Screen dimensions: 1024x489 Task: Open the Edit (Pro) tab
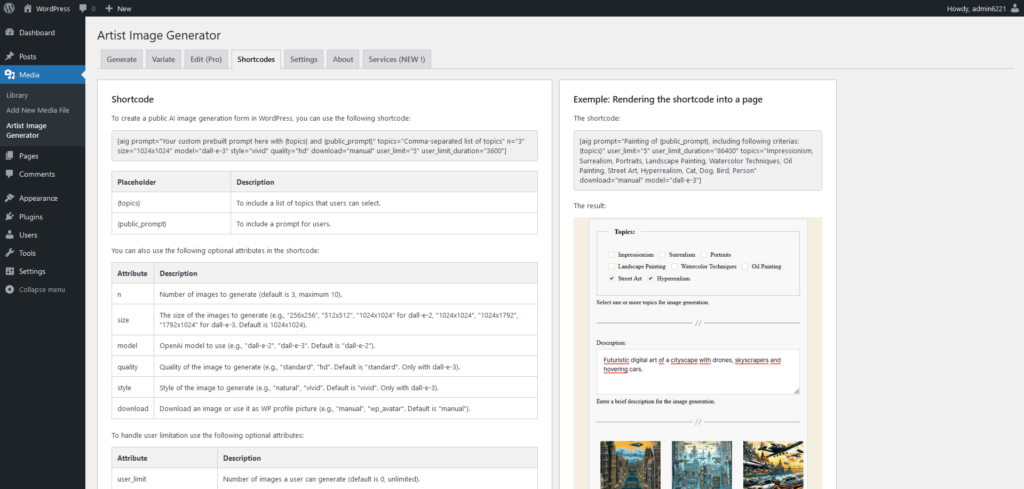coord(206,59)
